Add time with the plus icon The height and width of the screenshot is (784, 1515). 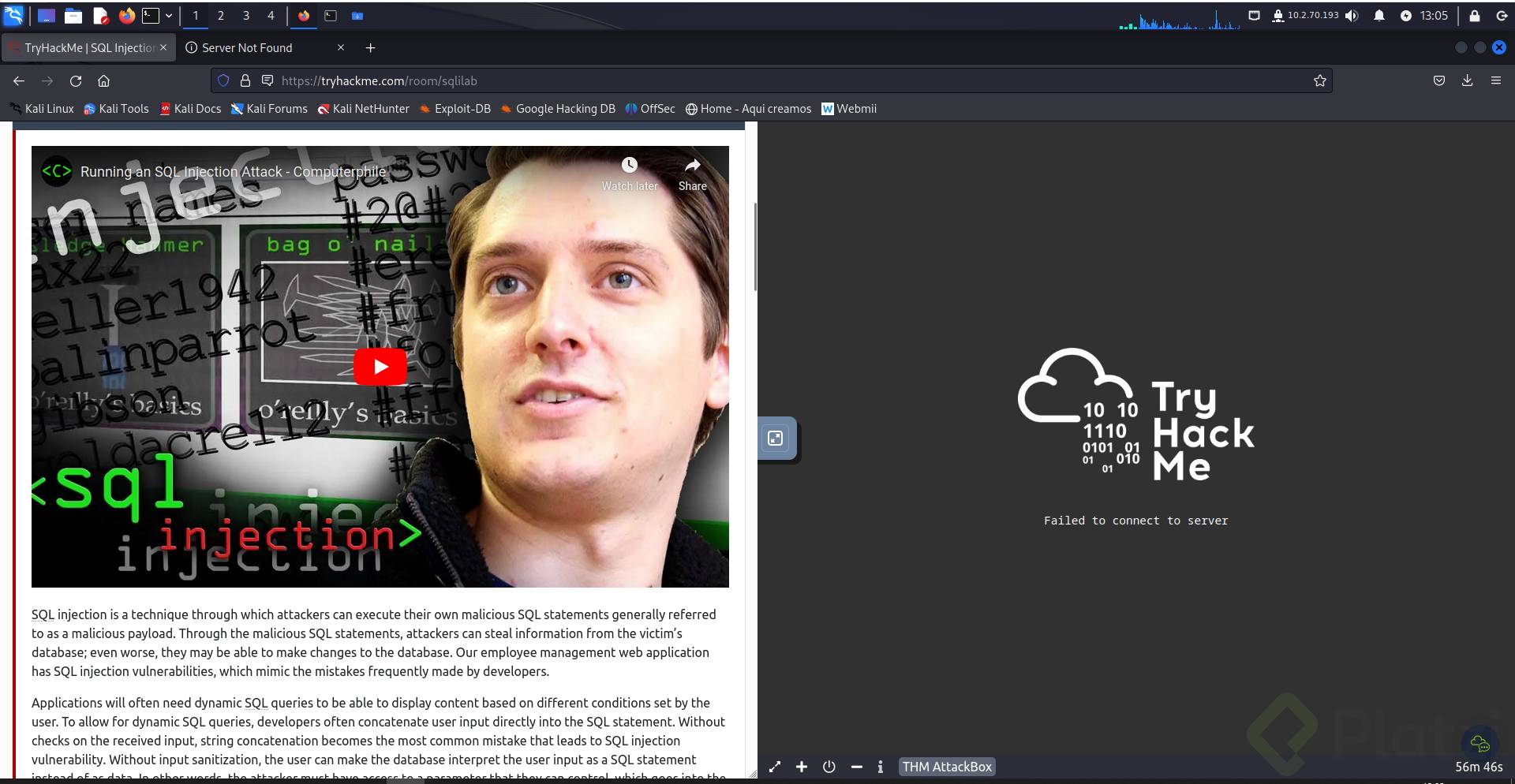[x=802, y=767]
